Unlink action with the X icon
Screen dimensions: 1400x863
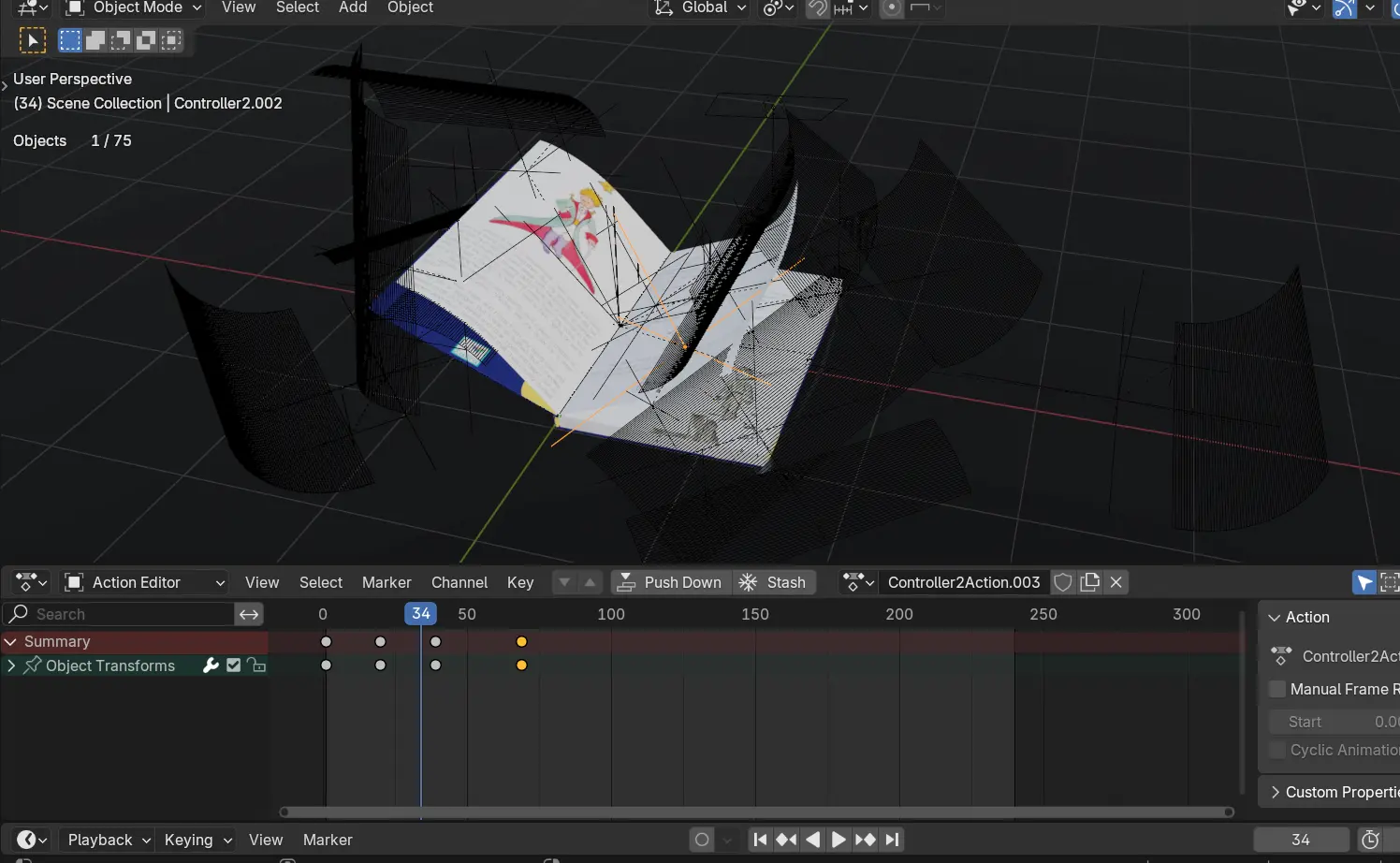point(1116,582)
